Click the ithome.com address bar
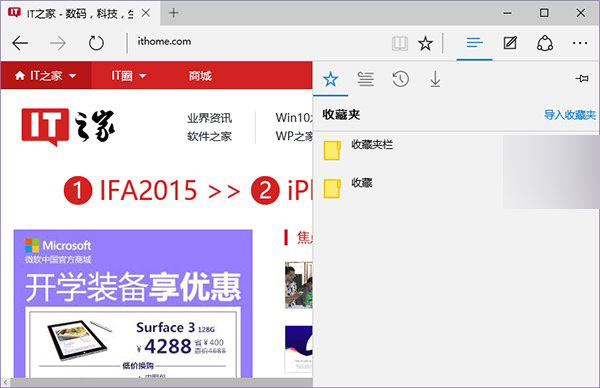The height and width of the screenshot is (388, 600). tap(260, 42)
